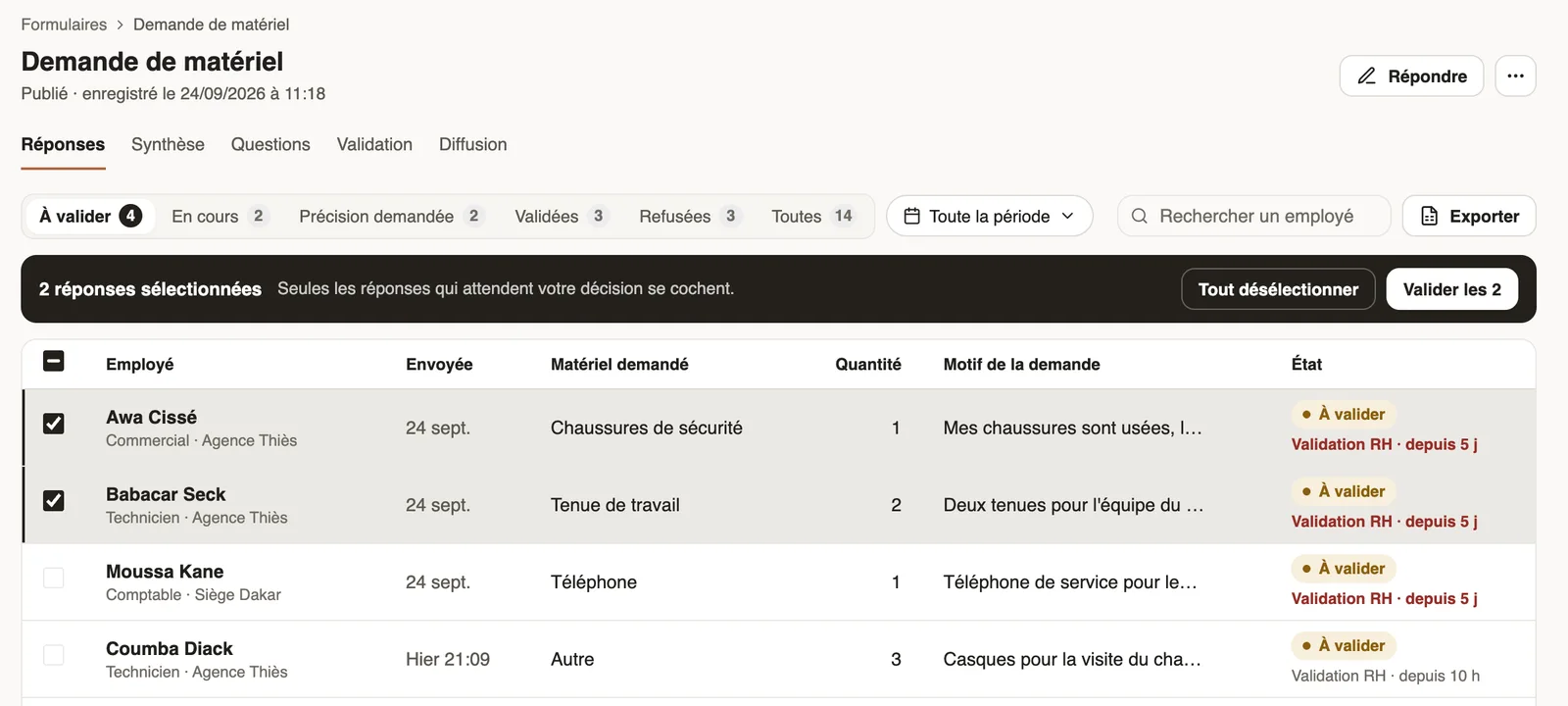
Task: Filter by En cours responses
Action: coord(220,216)
